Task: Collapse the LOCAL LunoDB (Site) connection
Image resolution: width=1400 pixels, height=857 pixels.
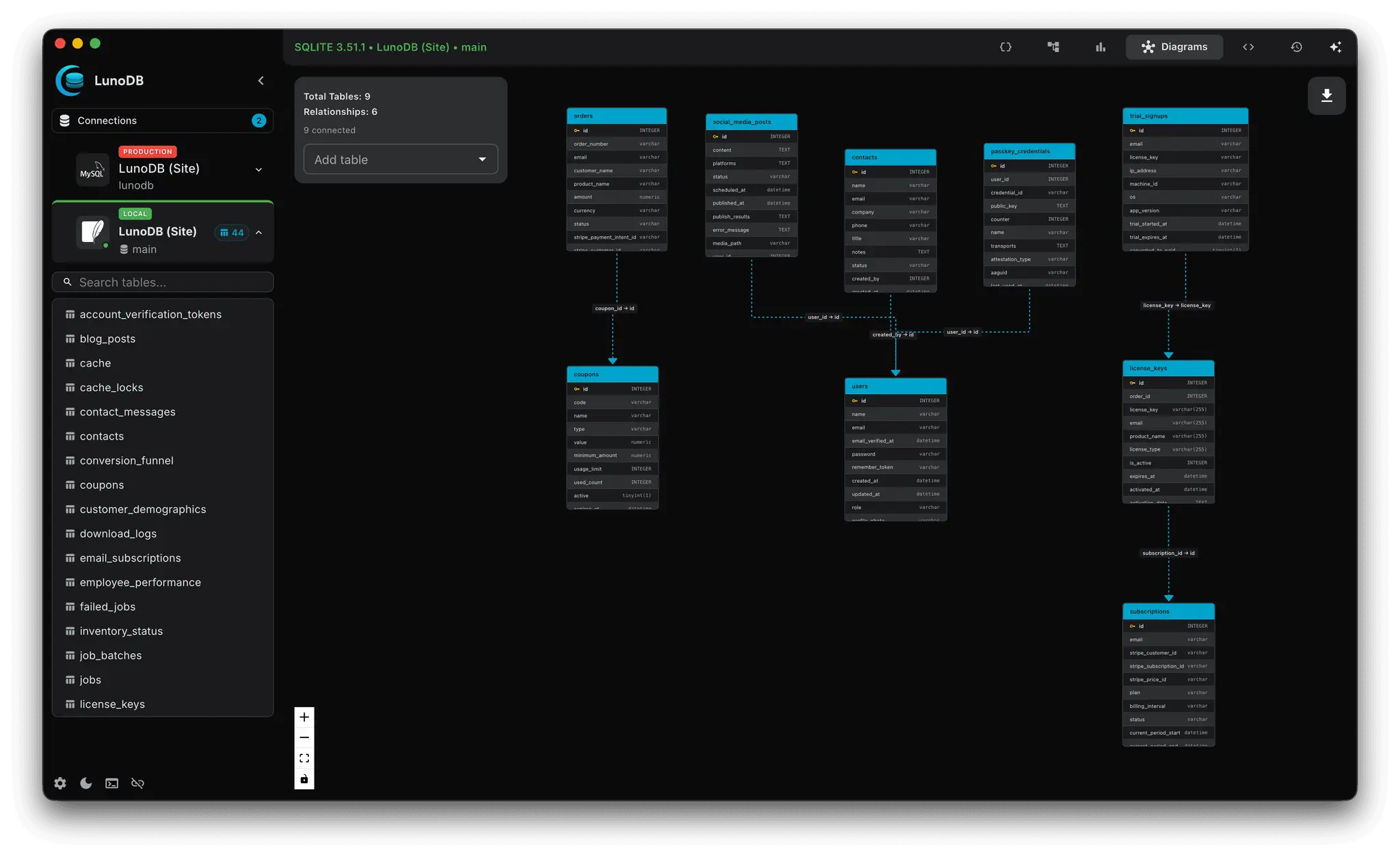Action: (x=258, y=233)
